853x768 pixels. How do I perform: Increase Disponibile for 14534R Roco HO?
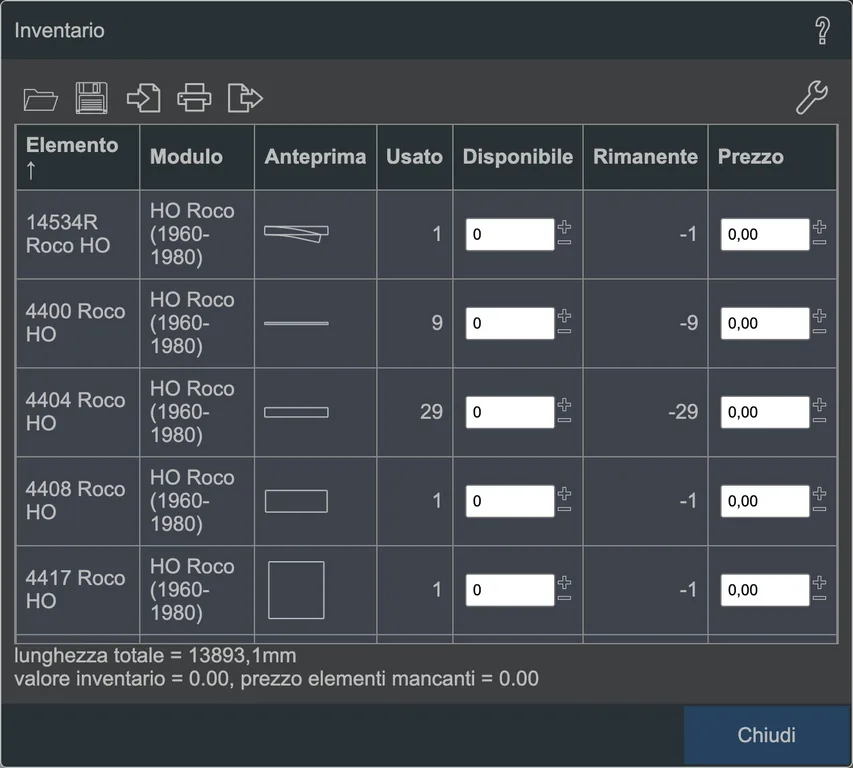point(564,226)
